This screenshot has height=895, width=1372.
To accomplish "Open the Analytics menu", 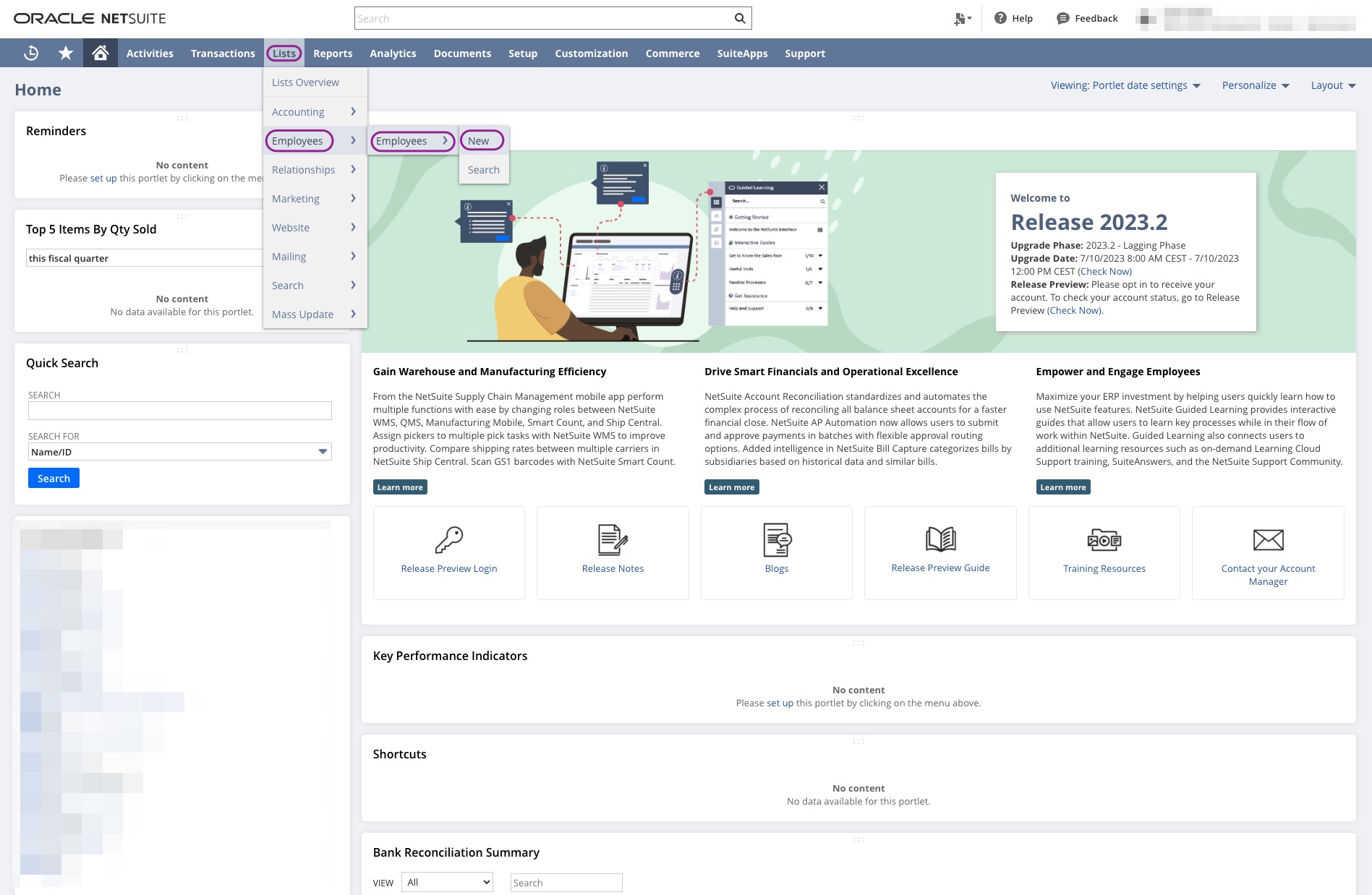I will (393, 53).
